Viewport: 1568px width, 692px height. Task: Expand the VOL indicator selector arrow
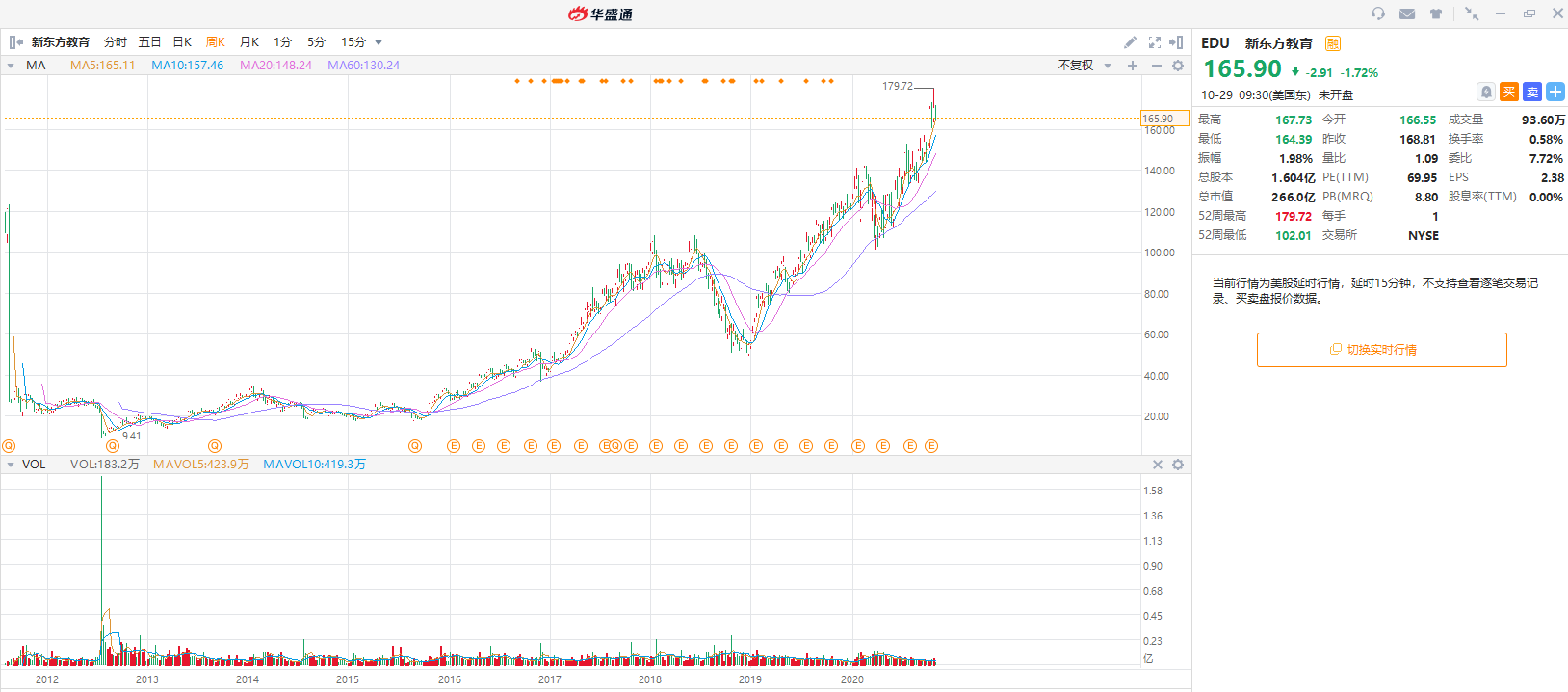point(11,465)
